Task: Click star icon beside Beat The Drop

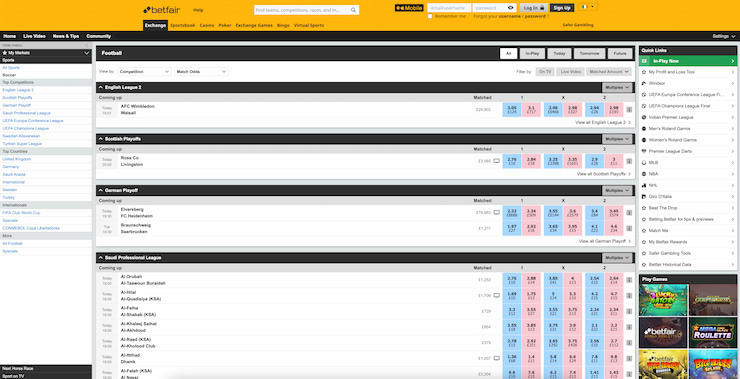Action: pos(644,208)
